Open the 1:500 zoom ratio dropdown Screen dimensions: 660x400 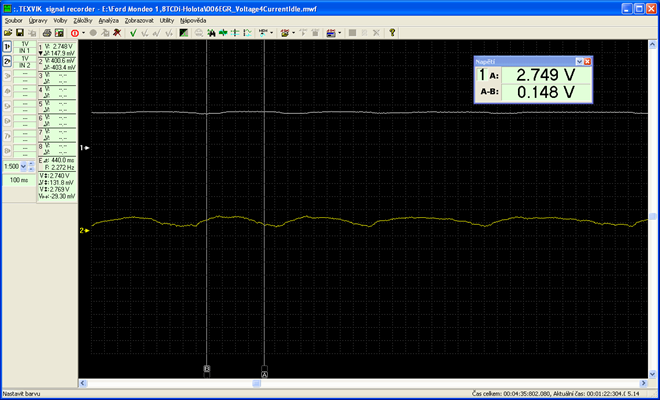point(24,166)
